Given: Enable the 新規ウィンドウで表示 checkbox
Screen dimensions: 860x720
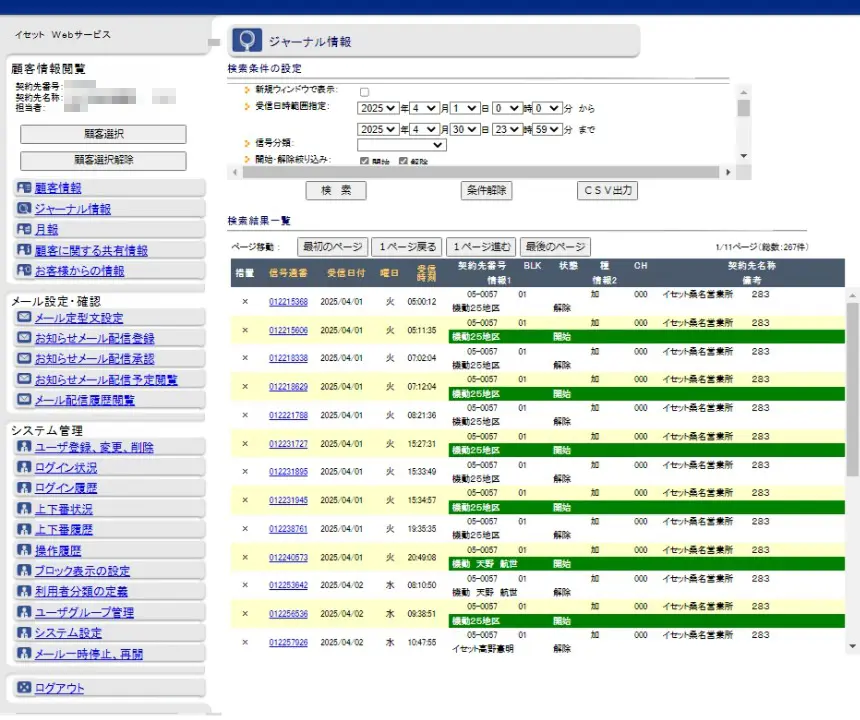Looking at the screenshot, I should pos(364,92).
